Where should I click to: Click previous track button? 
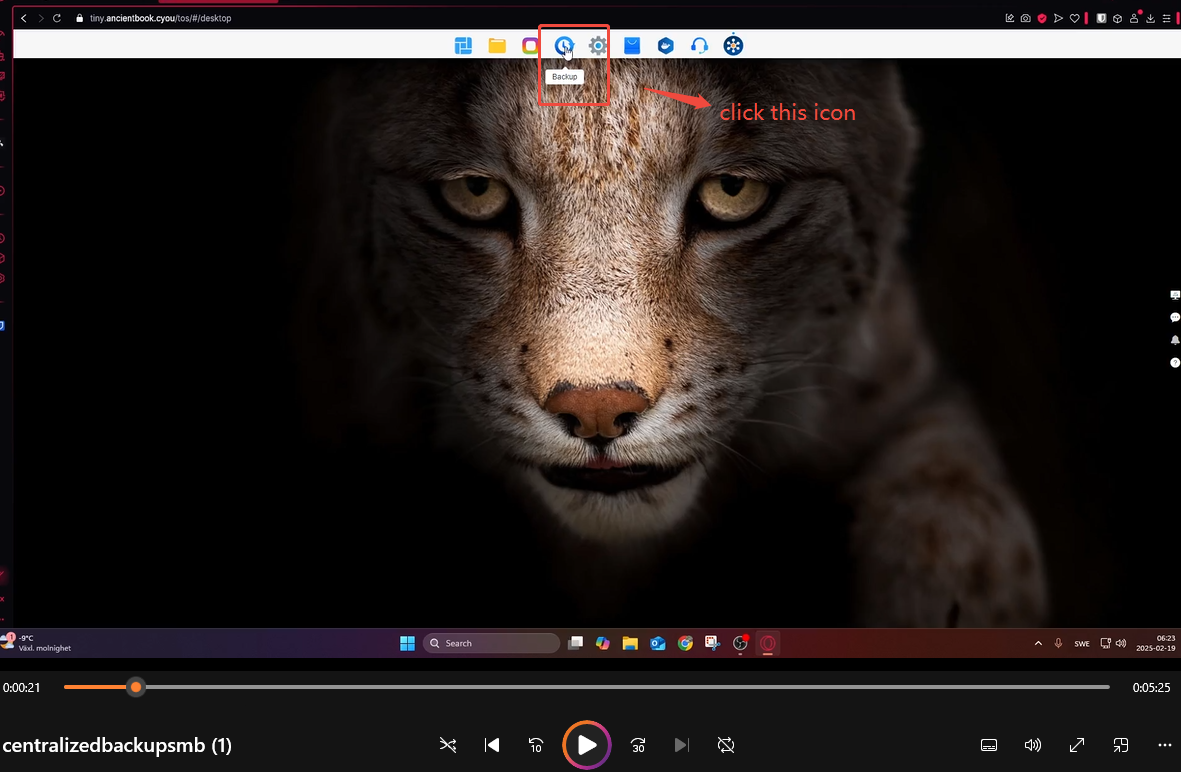pyautogui.click(x=492, y=745)
